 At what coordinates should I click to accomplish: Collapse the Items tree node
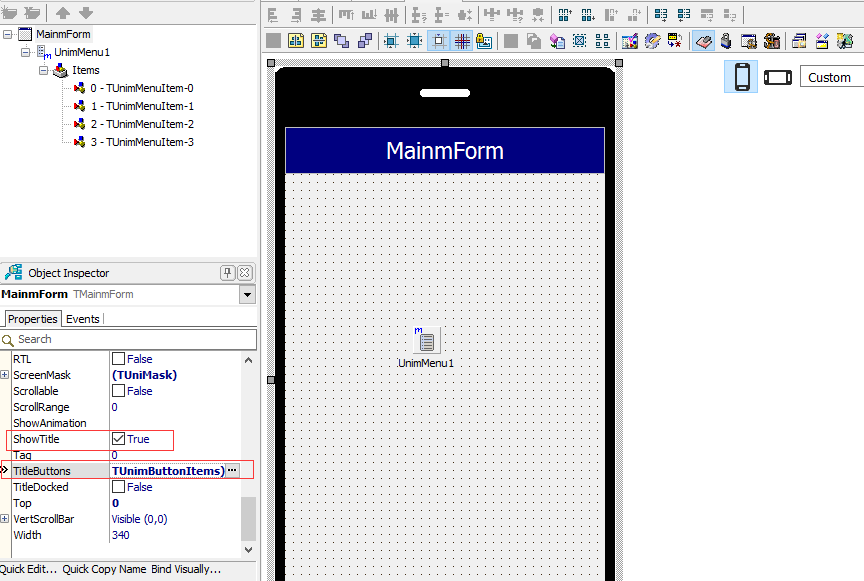coord(44,71)
